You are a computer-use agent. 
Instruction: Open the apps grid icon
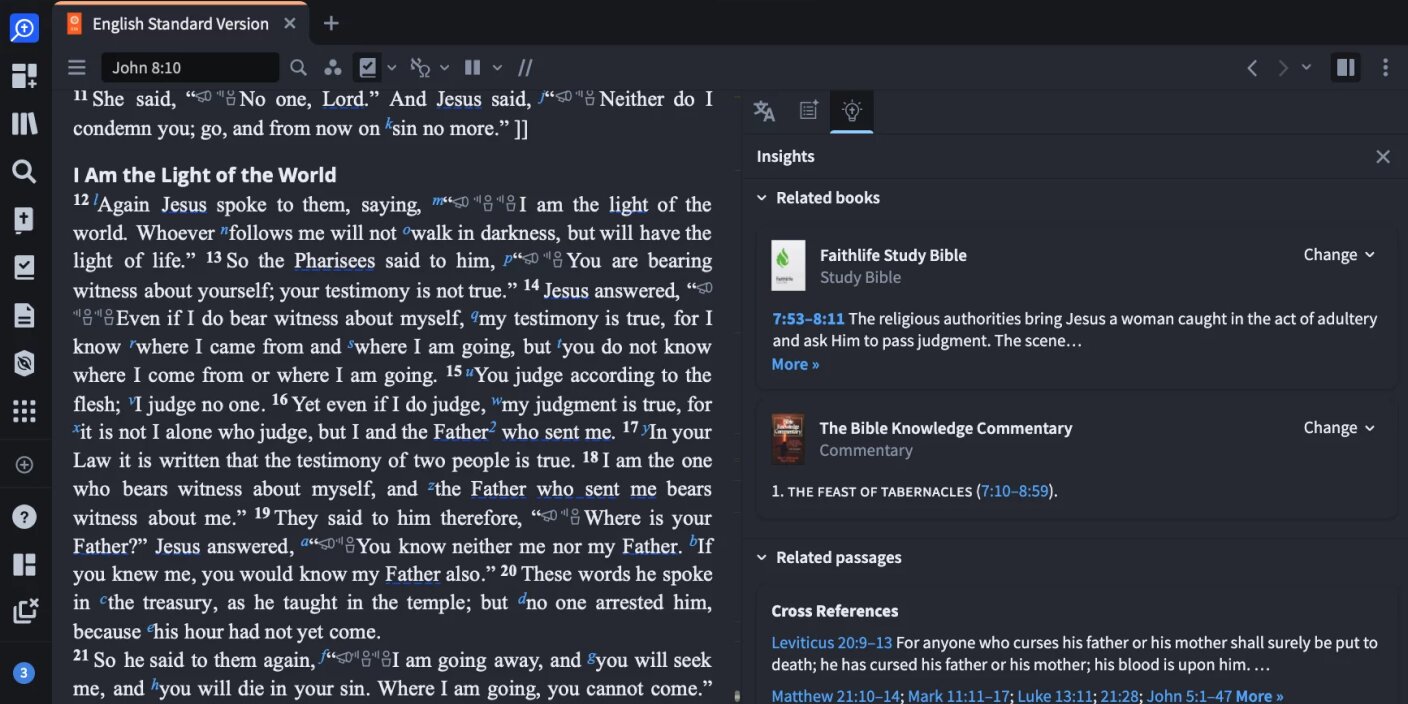[24, 412]
